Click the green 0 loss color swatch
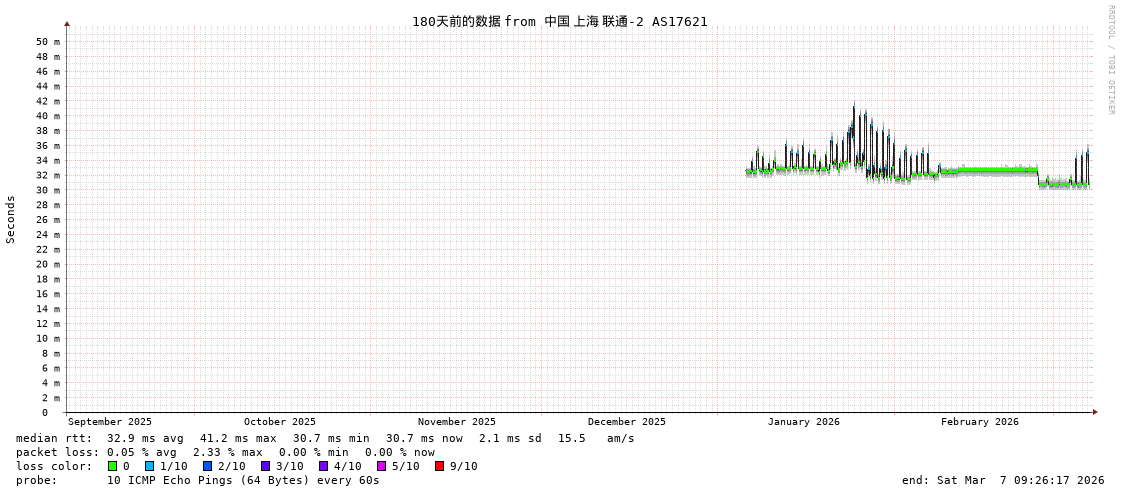Viewport: 1121px width, 494px height. tap(113, 466)
